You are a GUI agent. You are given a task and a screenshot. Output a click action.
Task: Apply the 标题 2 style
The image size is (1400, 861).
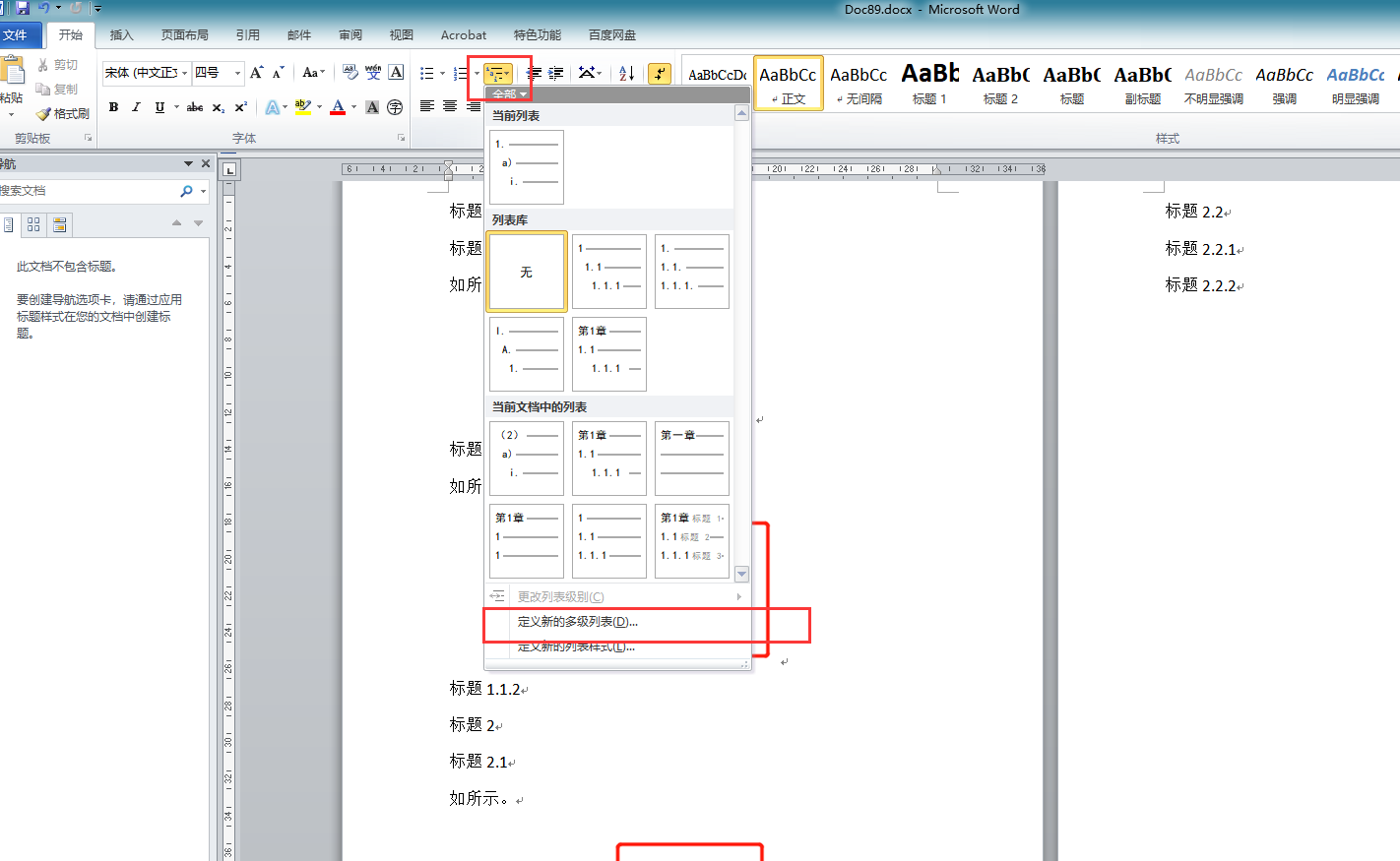[1000, 84]
